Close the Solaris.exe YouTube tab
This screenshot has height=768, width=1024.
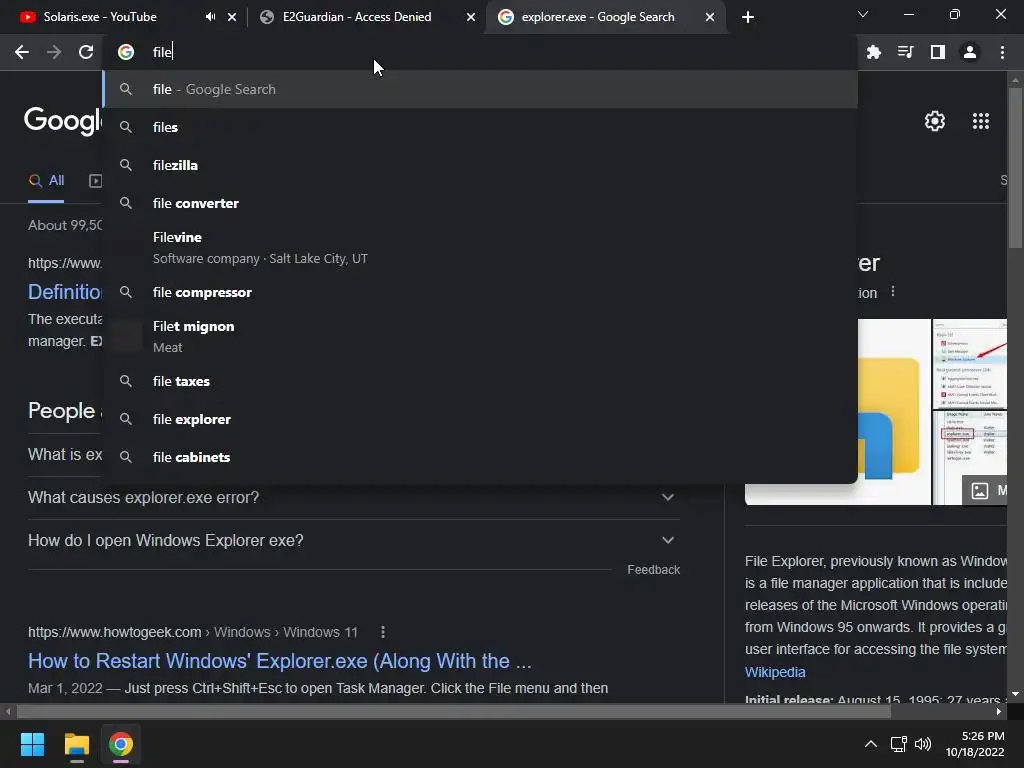coord(232,17)
